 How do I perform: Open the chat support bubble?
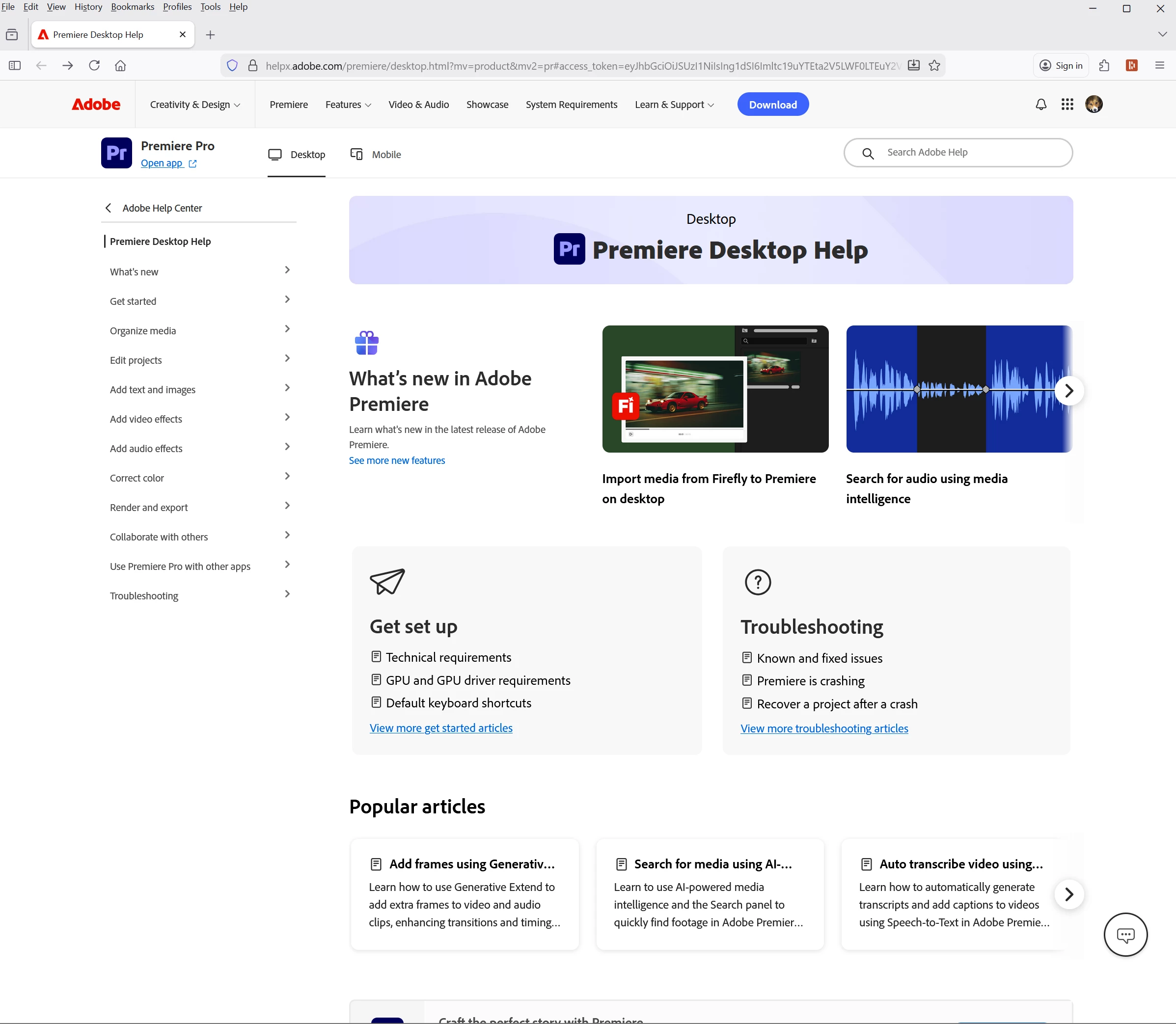(x=1125, y=935)
